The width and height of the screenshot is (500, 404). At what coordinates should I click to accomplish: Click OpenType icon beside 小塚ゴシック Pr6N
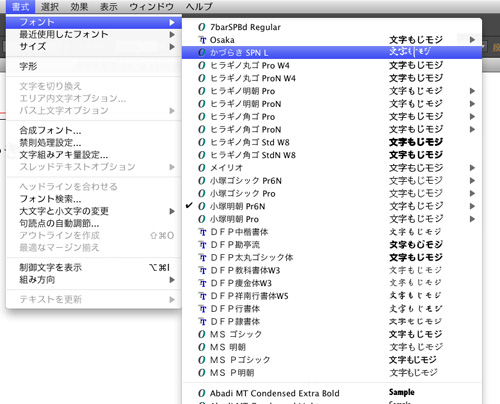pos(202,181)
